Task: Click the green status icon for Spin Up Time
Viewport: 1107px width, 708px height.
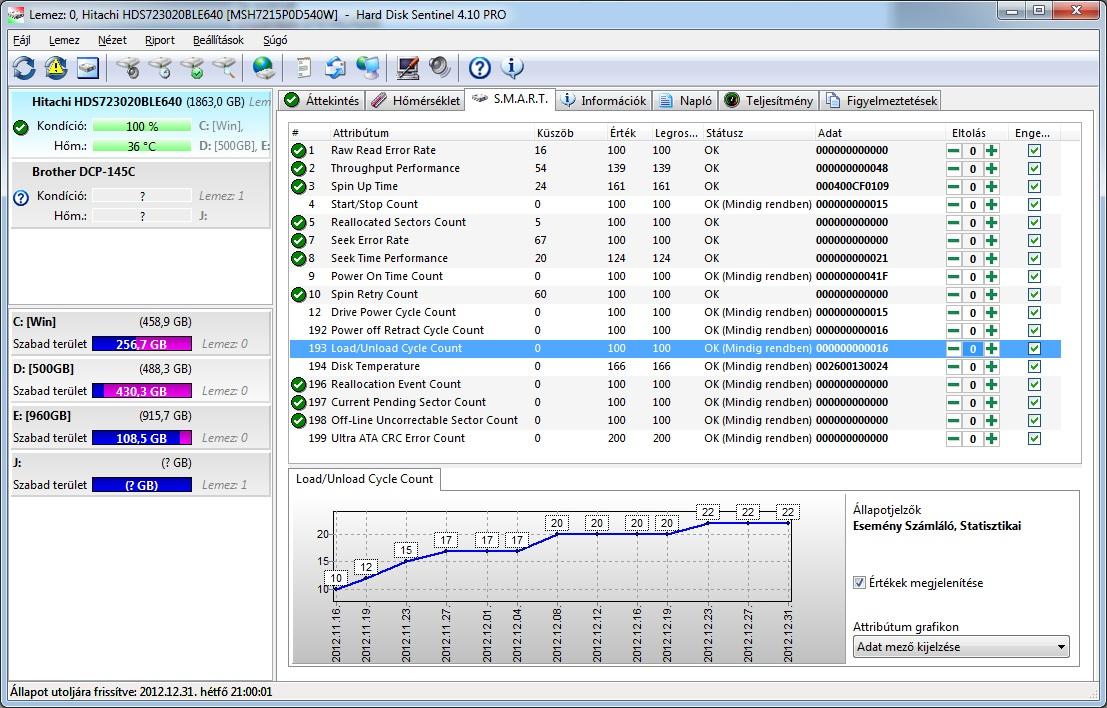Action: [x=299, y=186]
